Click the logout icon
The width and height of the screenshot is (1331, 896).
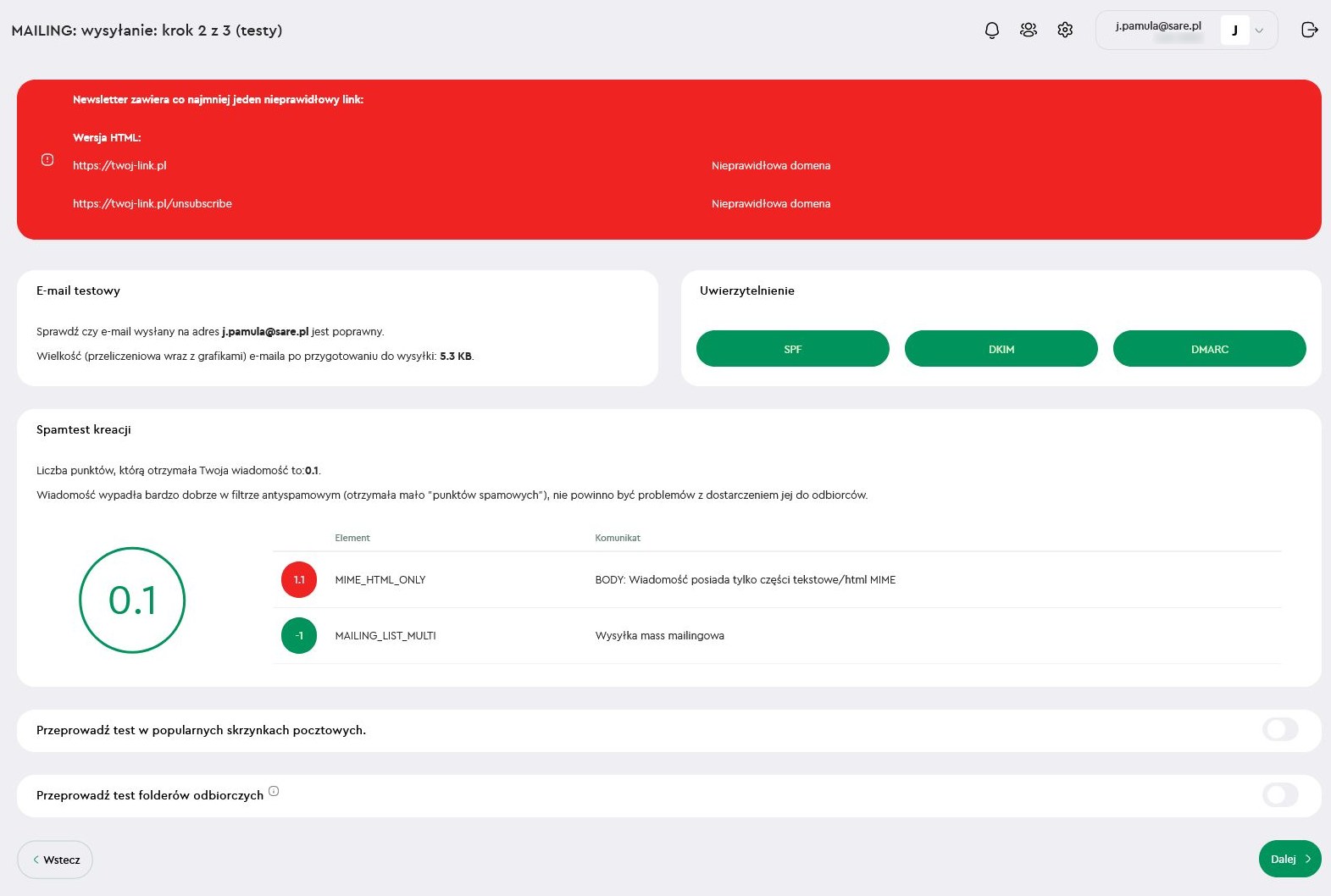1309,30
